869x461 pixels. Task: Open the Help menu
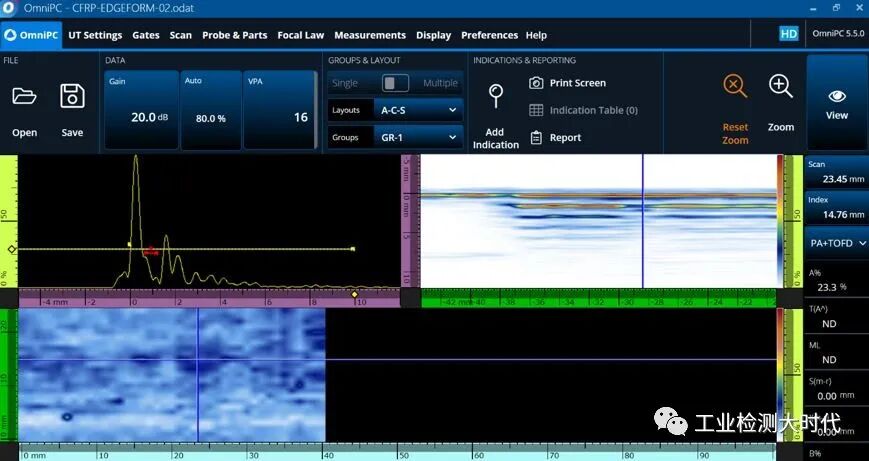click(x=536, y=35)
